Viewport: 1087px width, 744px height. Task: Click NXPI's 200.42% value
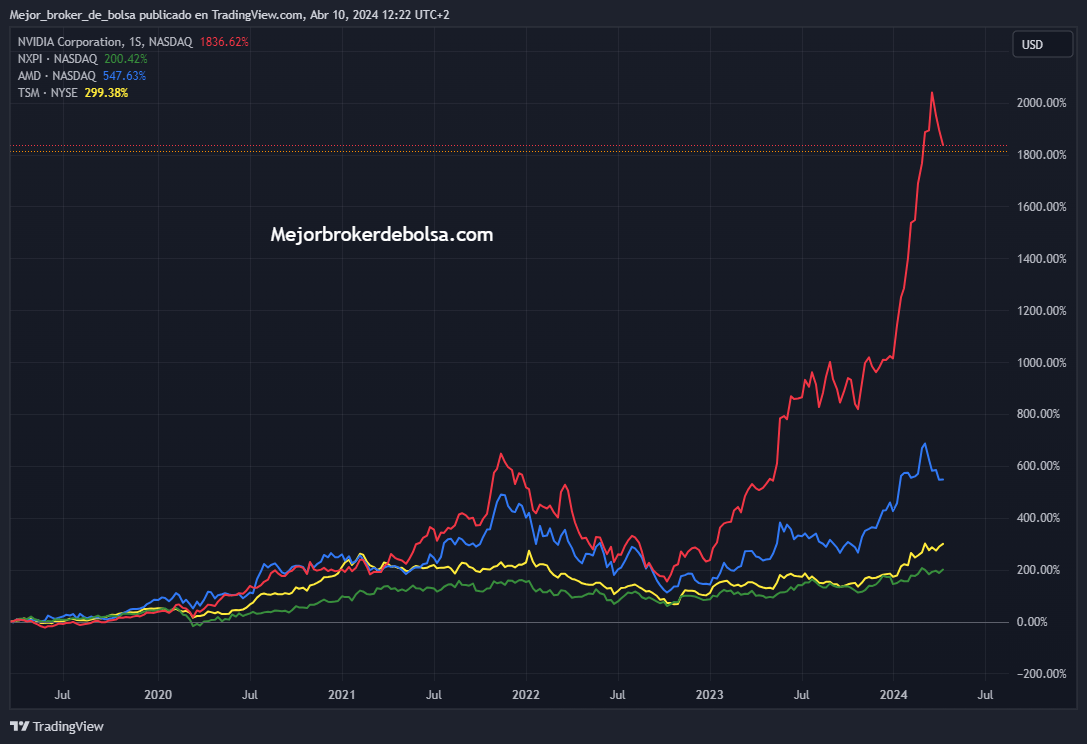(x=125, y=59)
